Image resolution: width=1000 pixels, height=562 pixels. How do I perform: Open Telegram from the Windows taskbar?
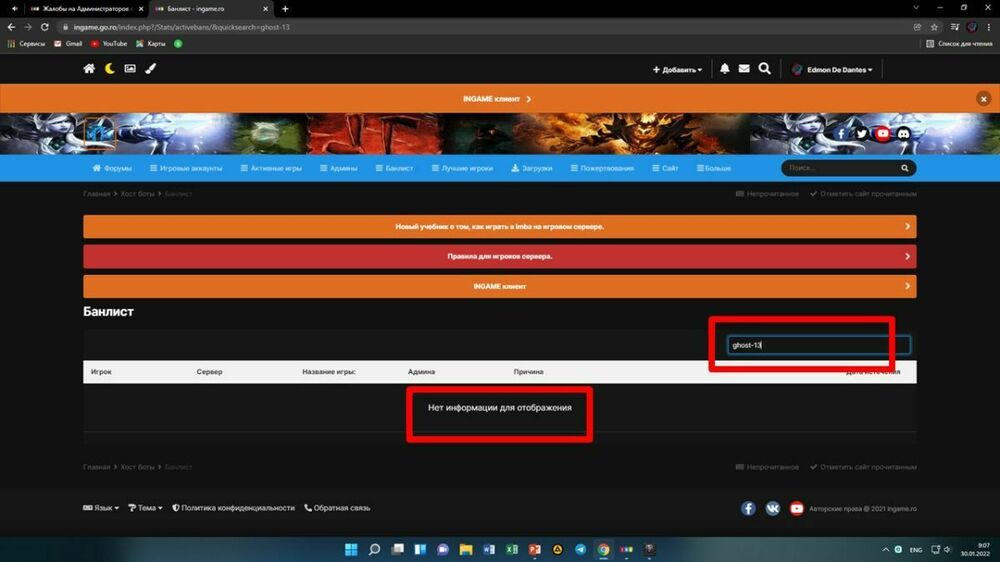[x=581, y=549]
